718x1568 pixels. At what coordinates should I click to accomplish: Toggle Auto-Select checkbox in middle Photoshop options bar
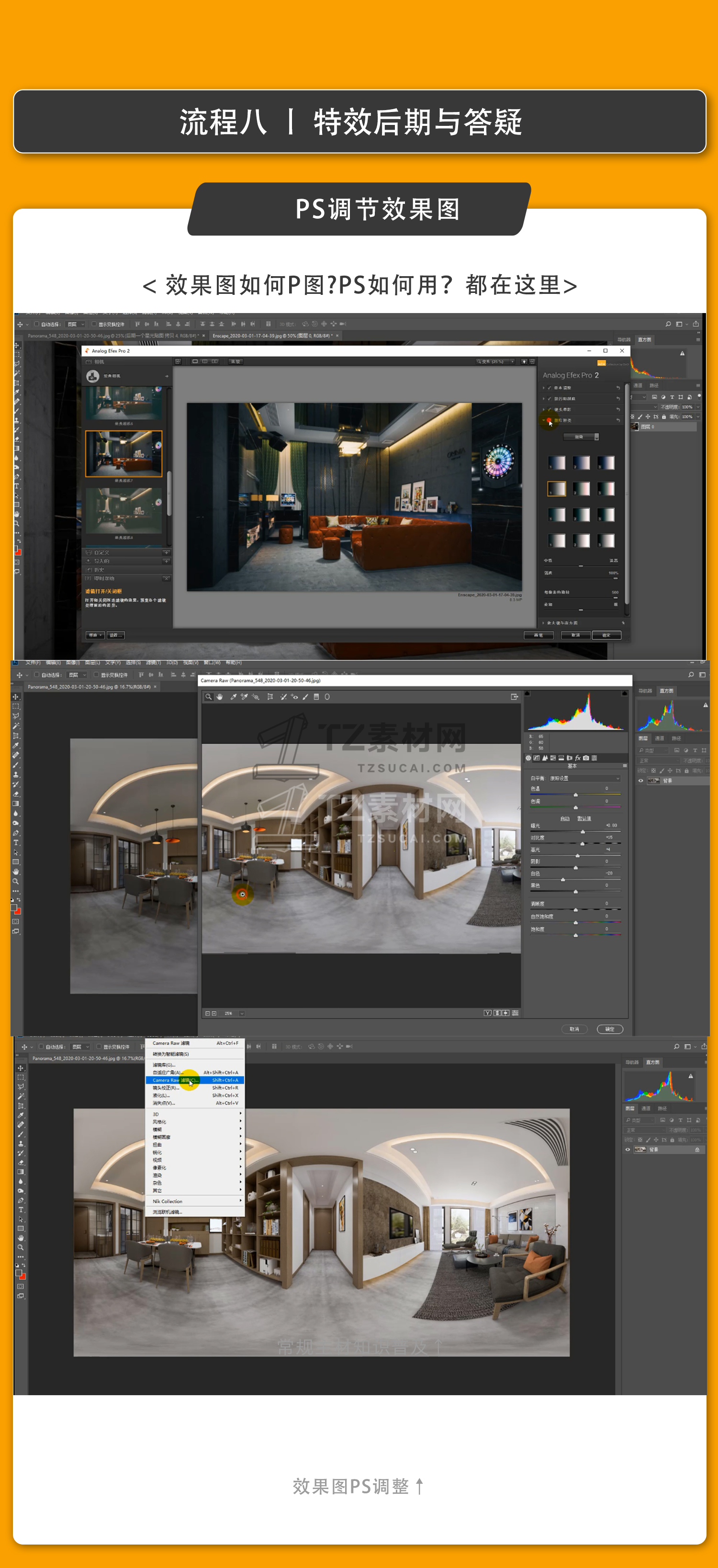coord(36,674)
